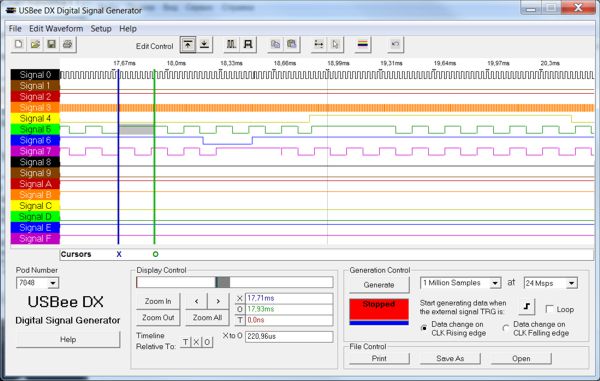The height and width of the screenshot is (381, 600).
Task: Click the clock pattern edit icon
Action: (x=232, y=45)
